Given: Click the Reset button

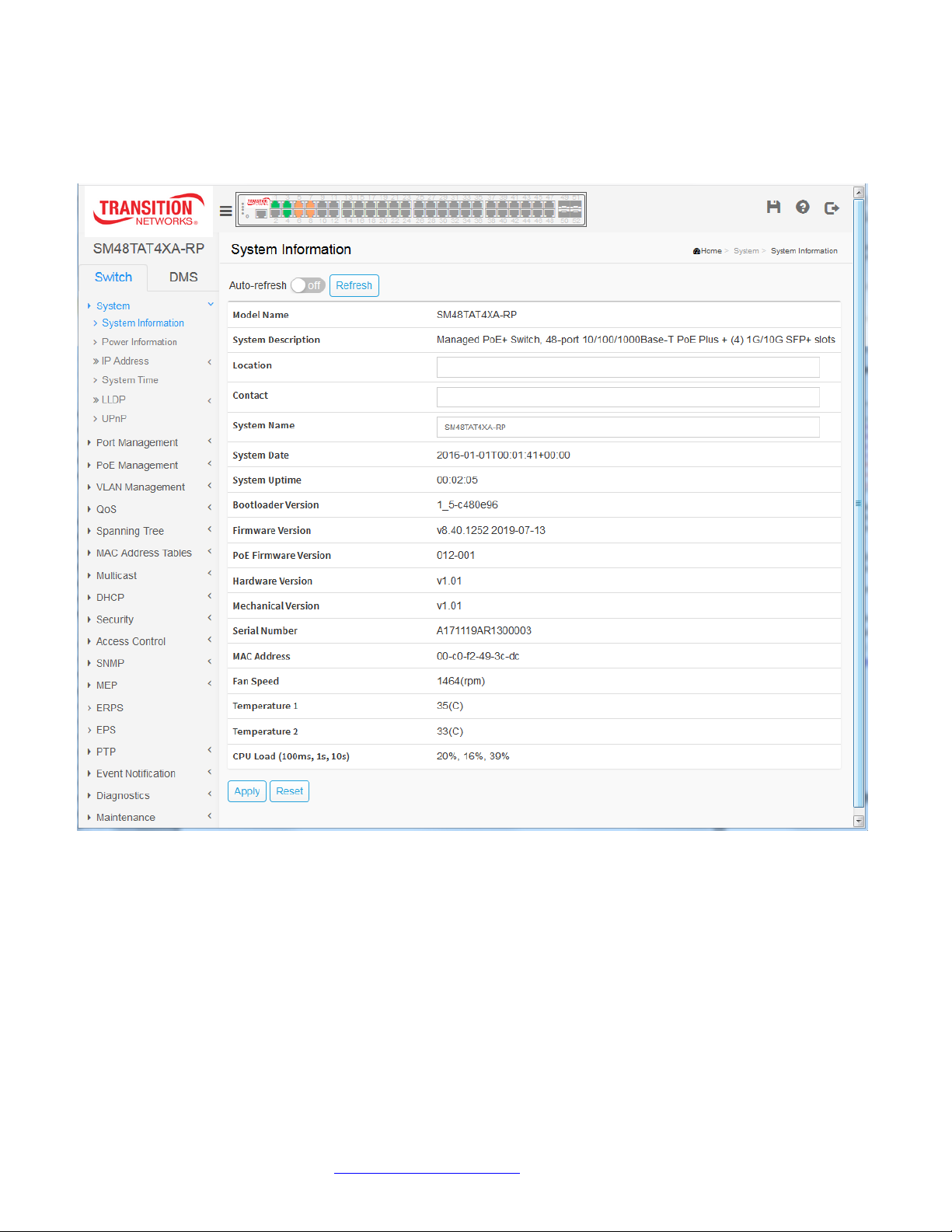Looking at the screenshot, I should coord(289,791).
